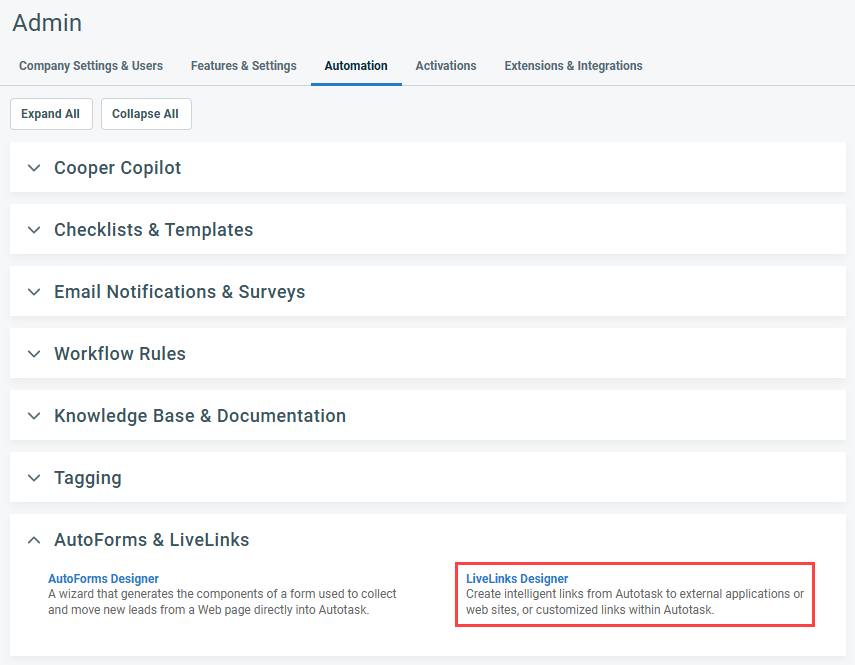
Task: Open the Extensions & Integrations tab
Action: pos(573,66)
